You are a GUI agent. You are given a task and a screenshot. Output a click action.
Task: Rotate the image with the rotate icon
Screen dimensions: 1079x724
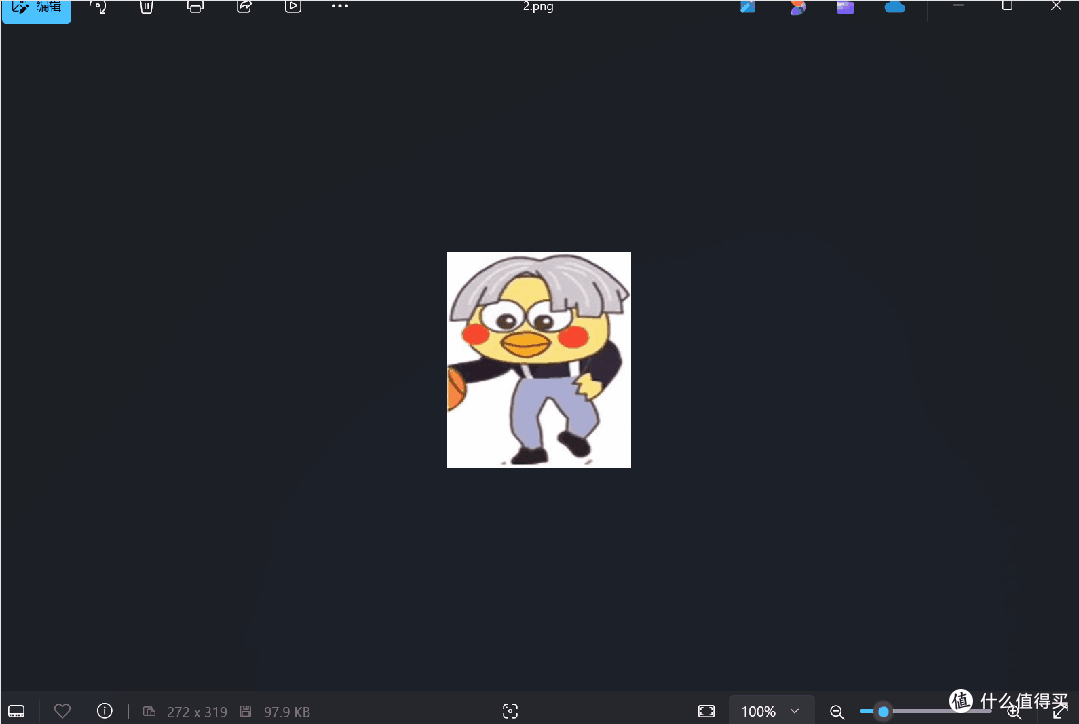point(98,7)
